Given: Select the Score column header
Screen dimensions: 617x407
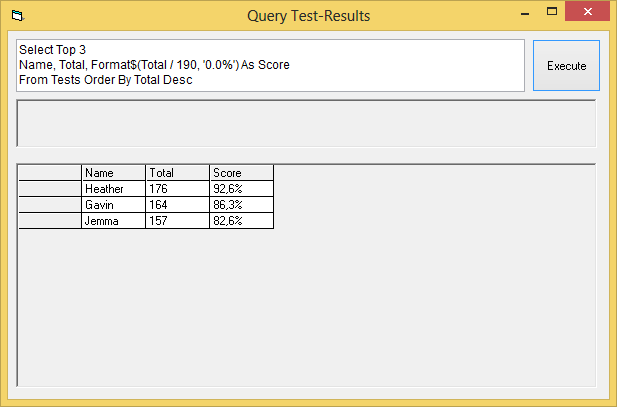Looking at the screenshot, I should pyautogui.click(x=241, y=173).
